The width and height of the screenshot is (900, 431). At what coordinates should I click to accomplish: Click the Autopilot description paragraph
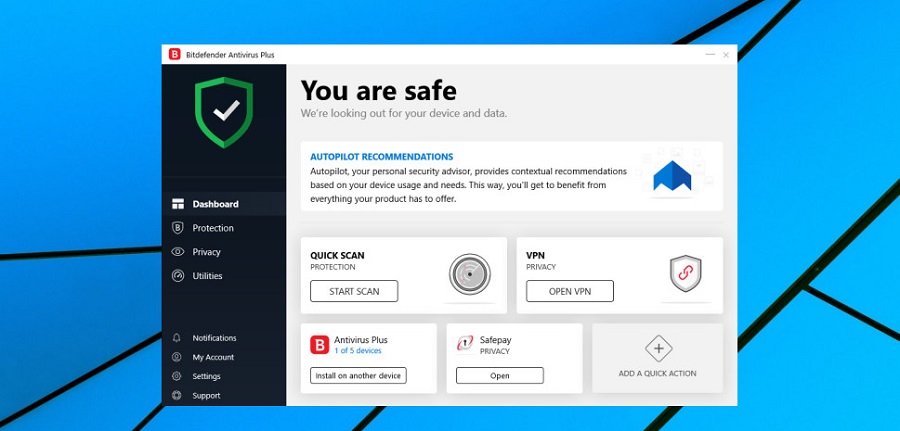(468, 185)
